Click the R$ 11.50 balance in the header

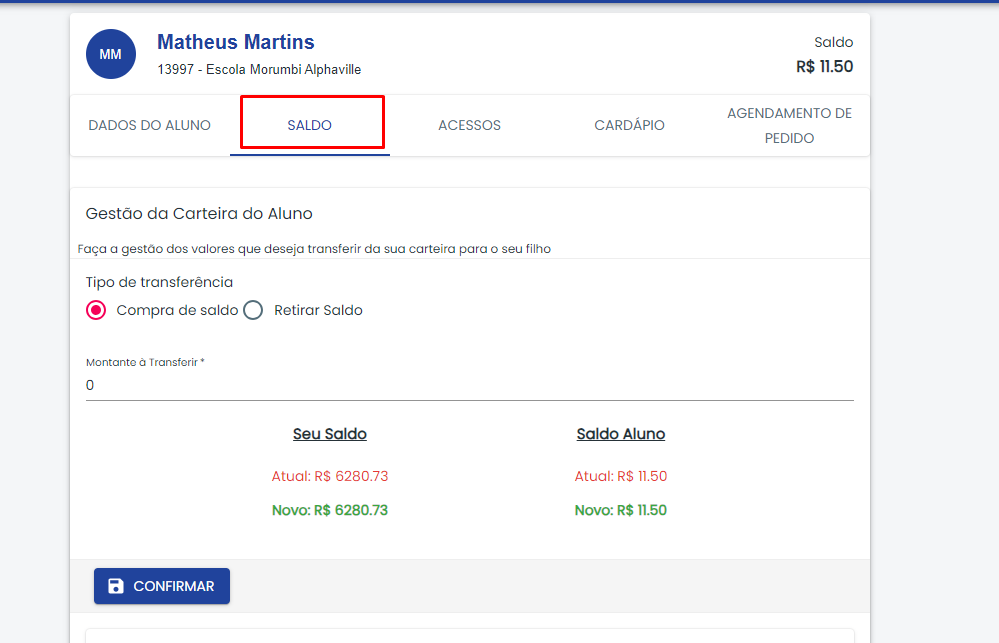(x=824, y=66)
